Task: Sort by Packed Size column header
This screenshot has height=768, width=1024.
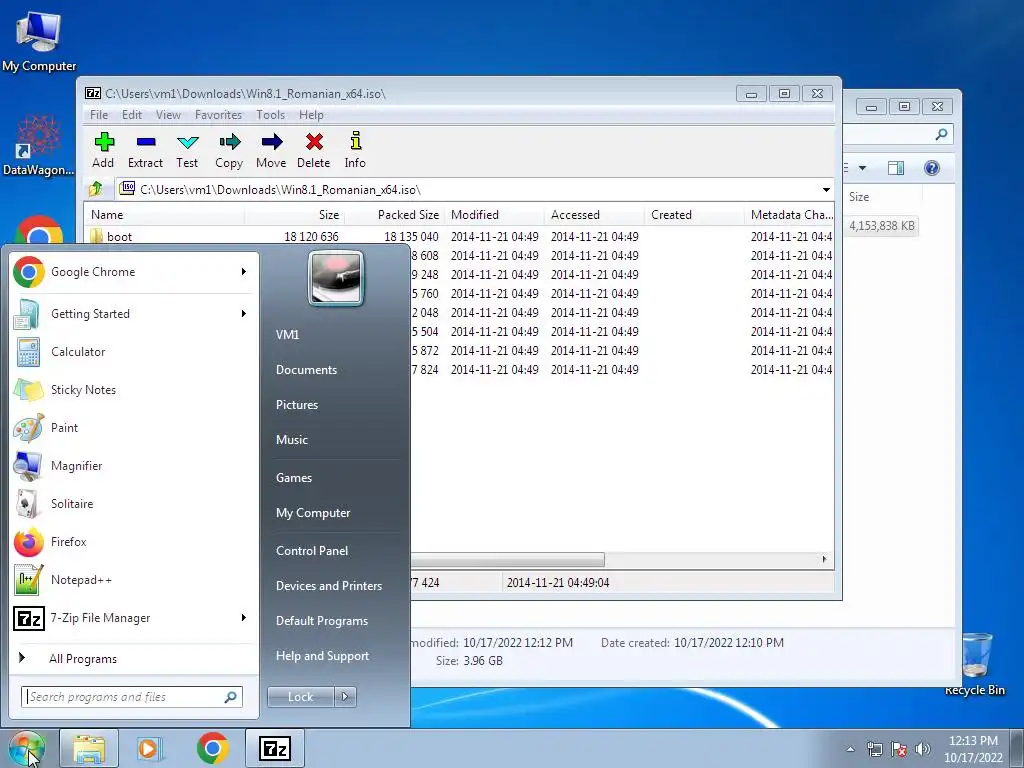Action: click(x=394, y=215)
